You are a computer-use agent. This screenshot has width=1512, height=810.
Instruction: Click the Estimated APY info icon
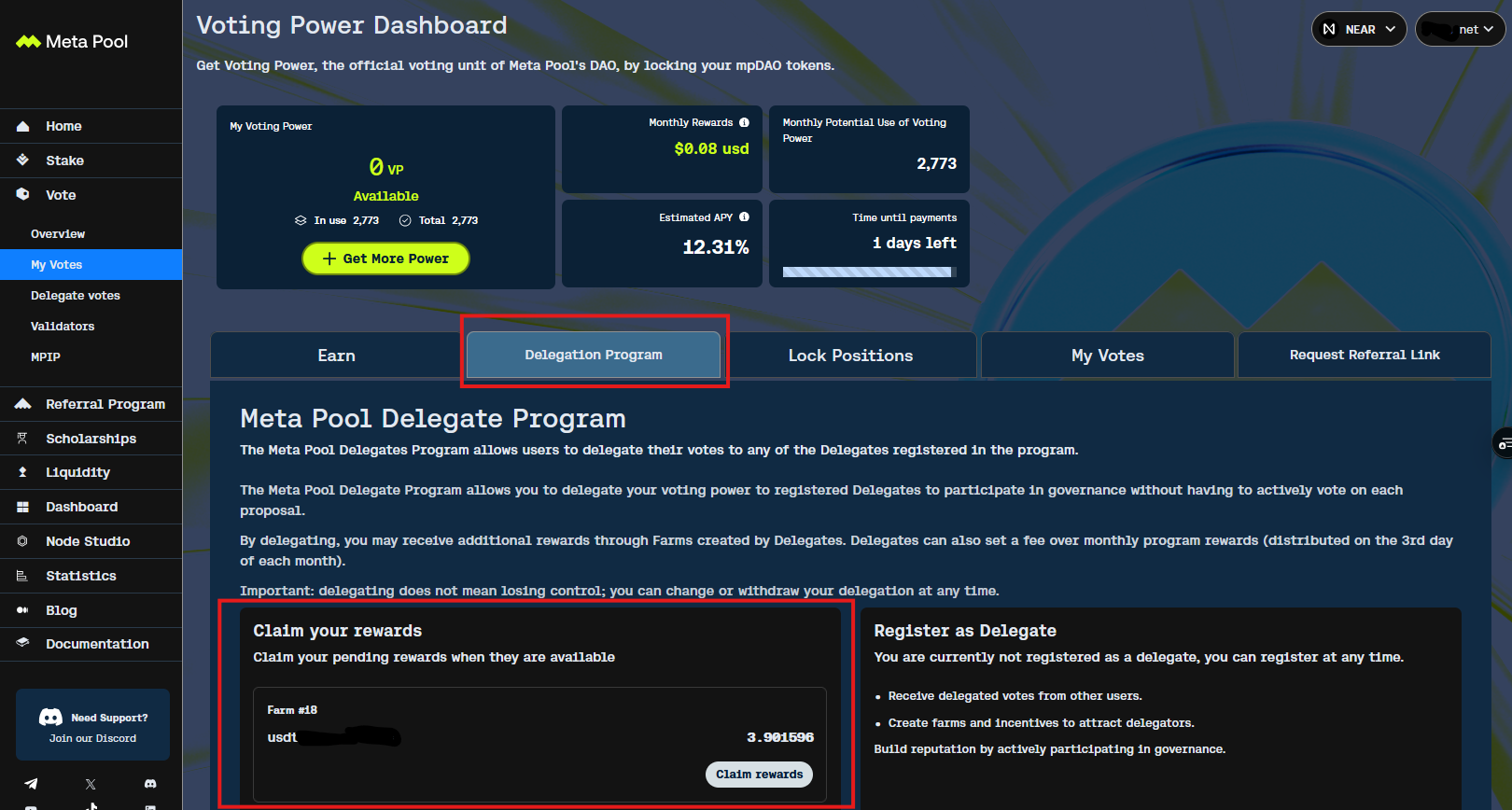(x=744, y=217)
